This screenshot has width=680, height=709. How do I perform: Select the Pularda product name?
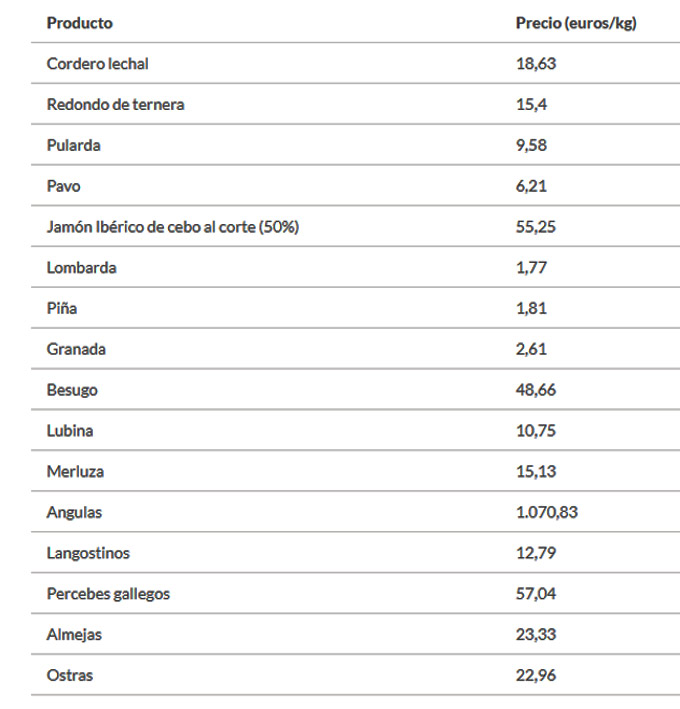[x=73, y=145]
